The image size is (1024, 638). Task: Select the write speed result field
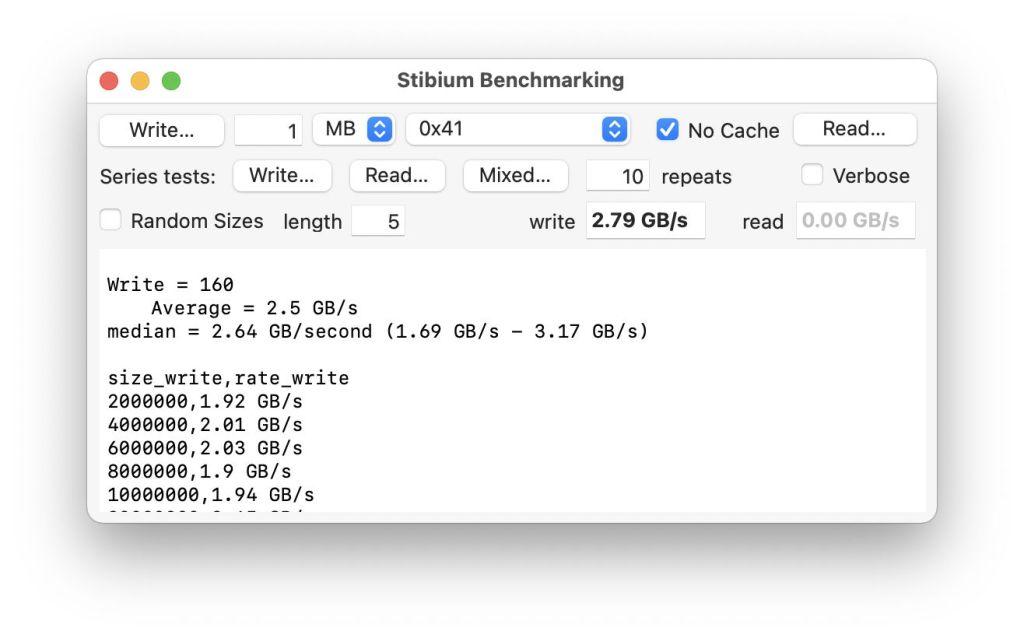645,221
